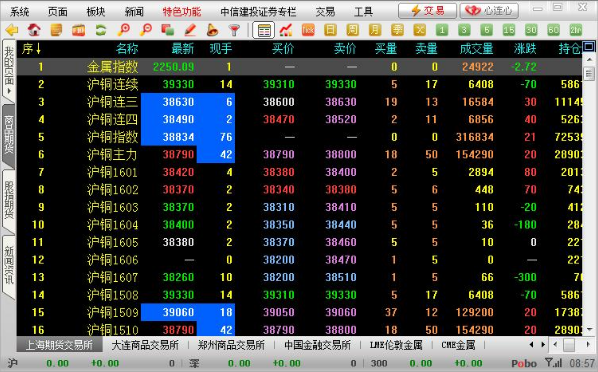Select the 1-minute period icon
Image resolution: width=598 pixels, height=372 pixels.
pyautogui.click(x=442, y=30)
